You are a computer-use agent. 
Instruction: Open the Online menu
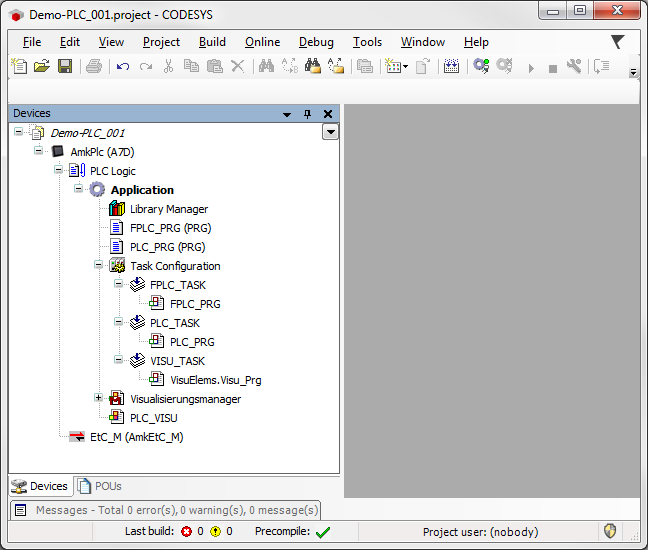(x=262, y=42)
